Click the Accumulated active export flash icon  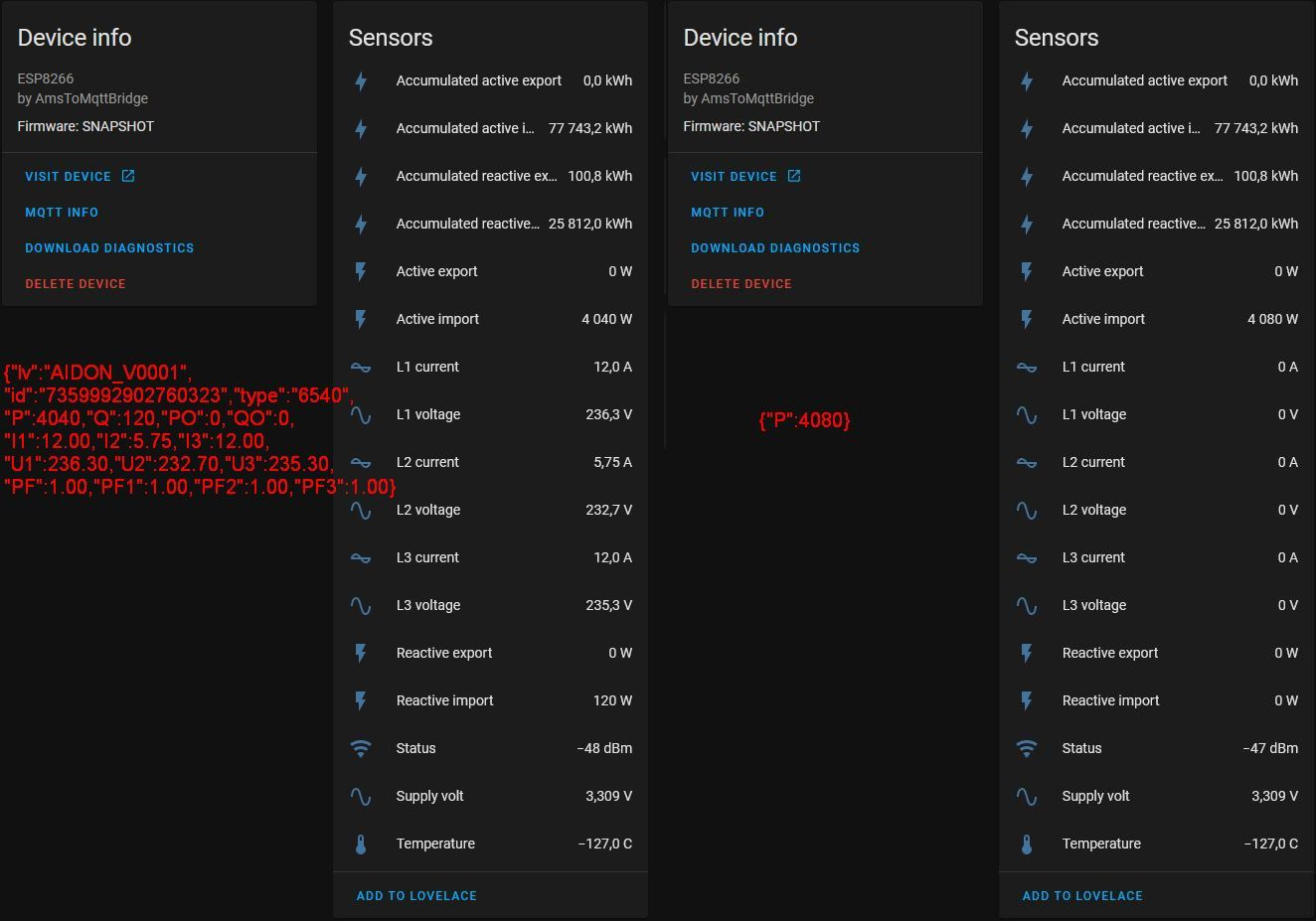tap(360, 81)
